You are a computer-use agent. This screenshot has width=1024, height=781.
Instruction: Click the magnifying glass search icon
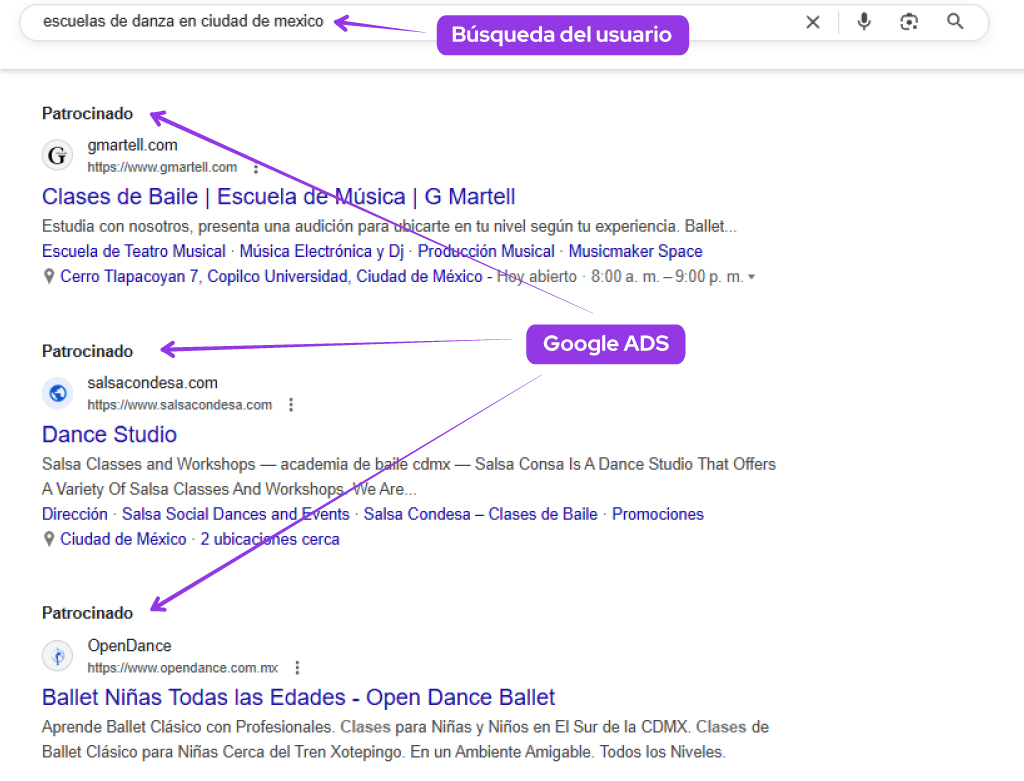(x=954, y=21)
